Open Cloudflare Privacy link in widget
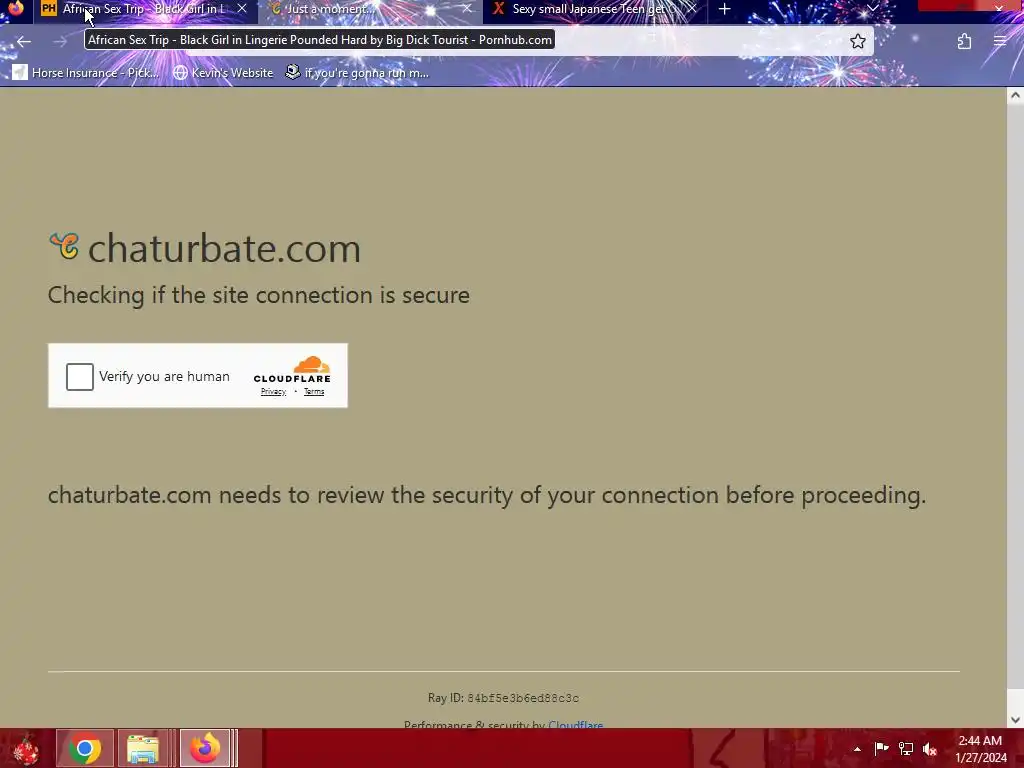 [273, 392]
